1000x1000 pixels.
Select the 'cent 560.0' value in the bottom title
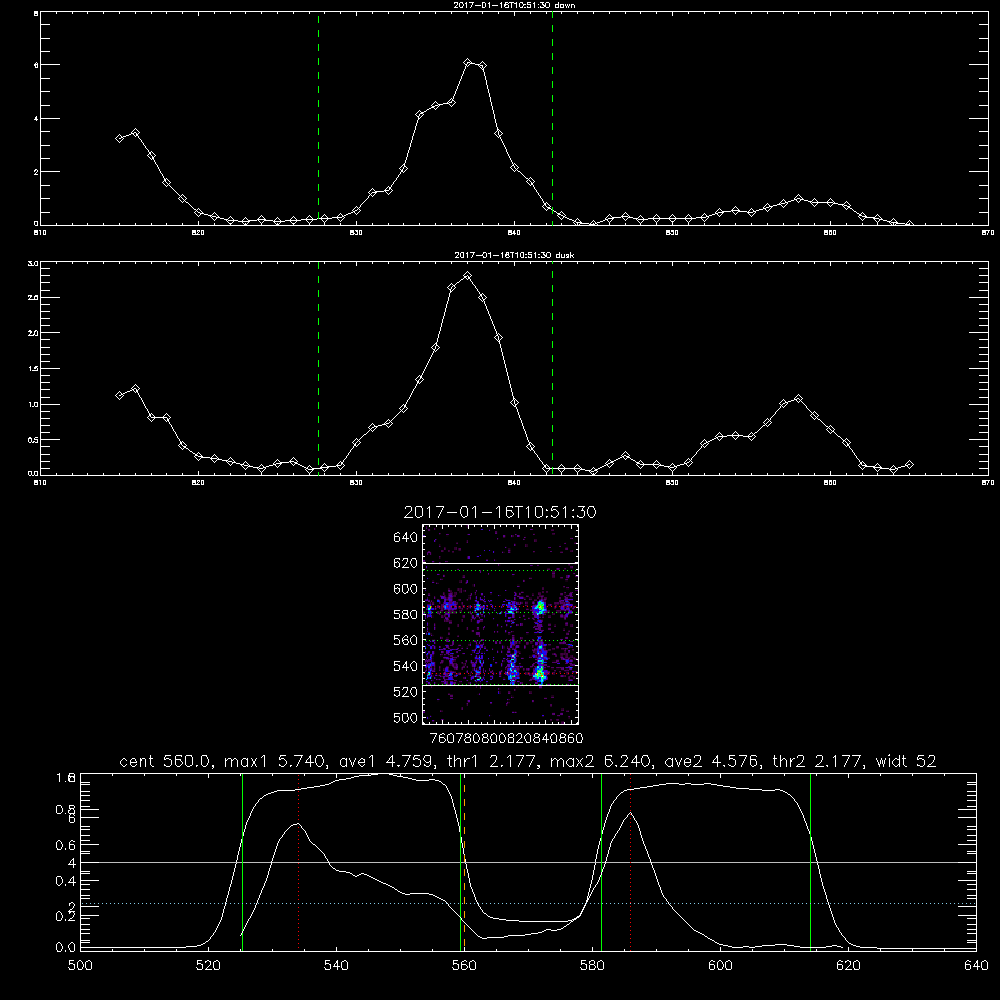(165, 761)
